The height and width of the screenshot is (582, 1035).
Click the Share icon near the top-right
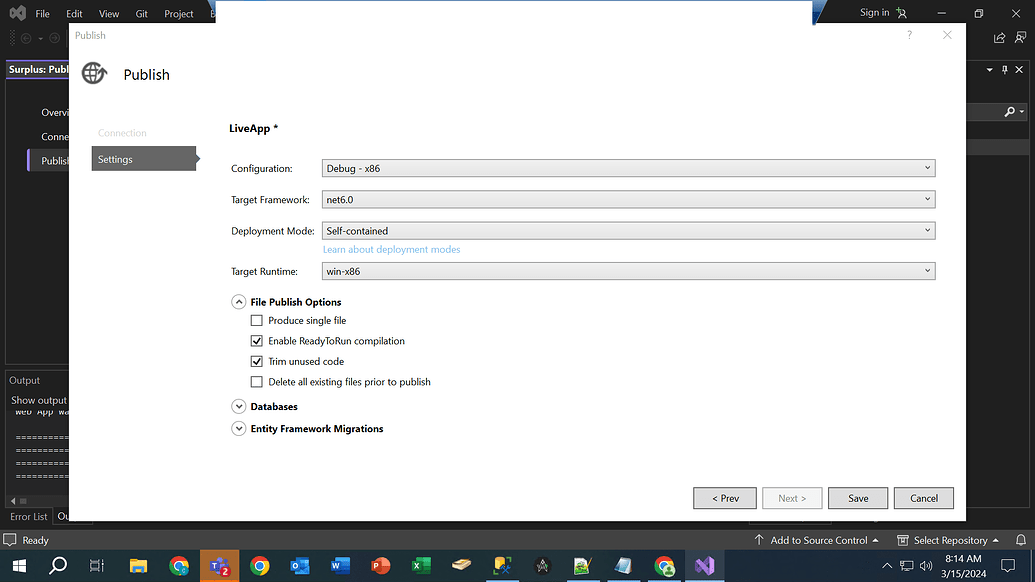click(998, 37)
